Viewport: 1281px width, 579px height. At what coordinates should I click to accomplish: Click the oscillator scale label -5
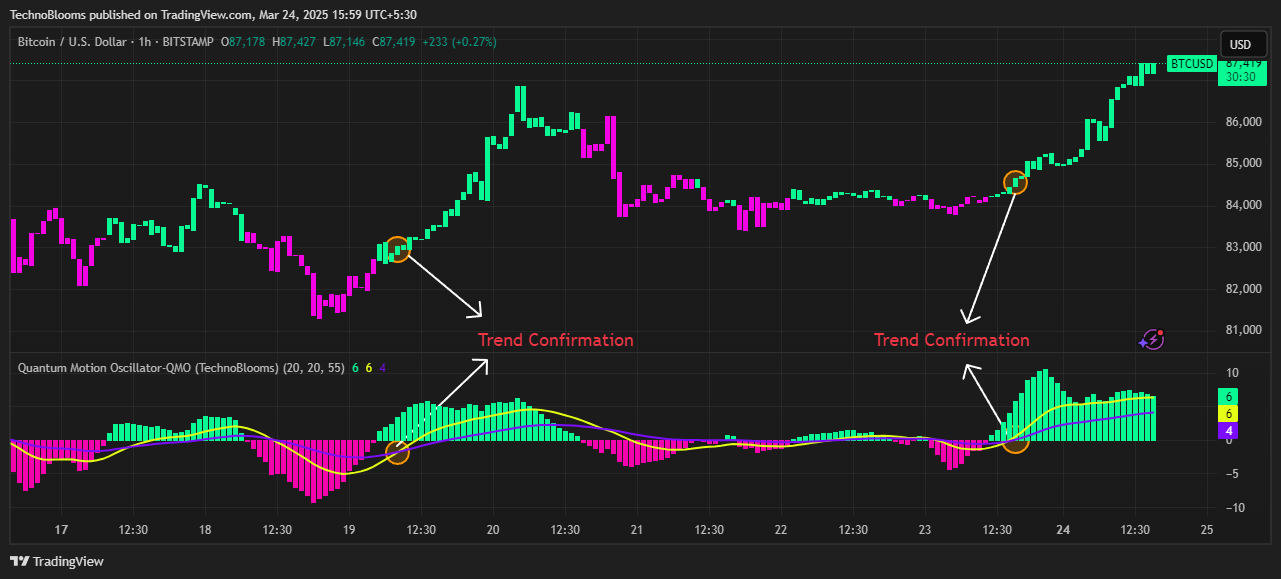[x=1232, y=474]
